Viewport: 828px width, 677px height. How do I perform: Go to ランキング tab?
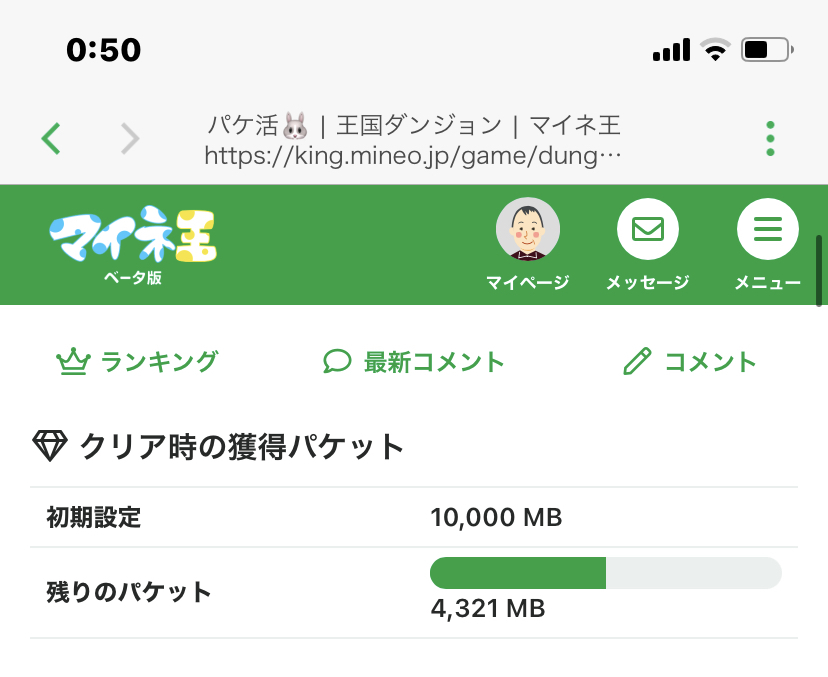tap(158, 362)
